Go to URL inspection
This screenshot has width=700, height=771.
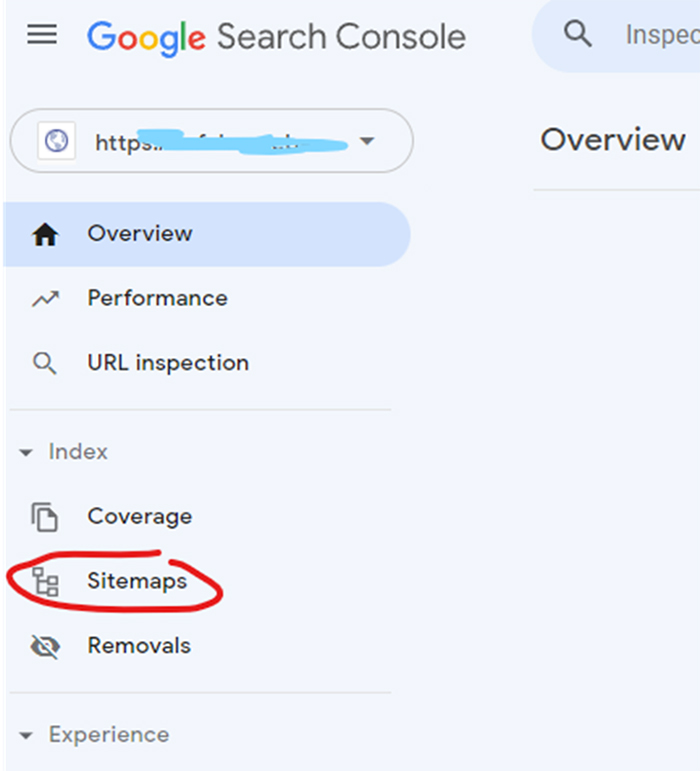pos(168,363)
